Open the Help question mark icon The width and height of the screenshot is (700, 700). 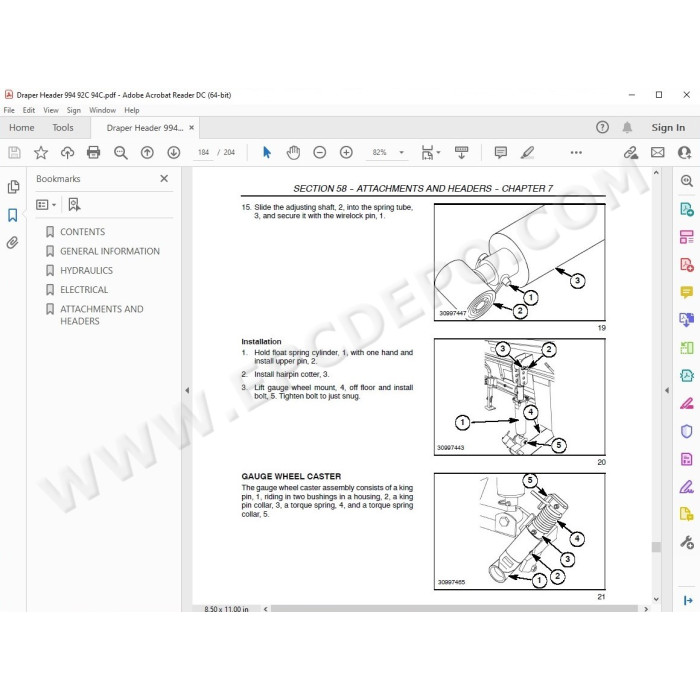point(602,128)
